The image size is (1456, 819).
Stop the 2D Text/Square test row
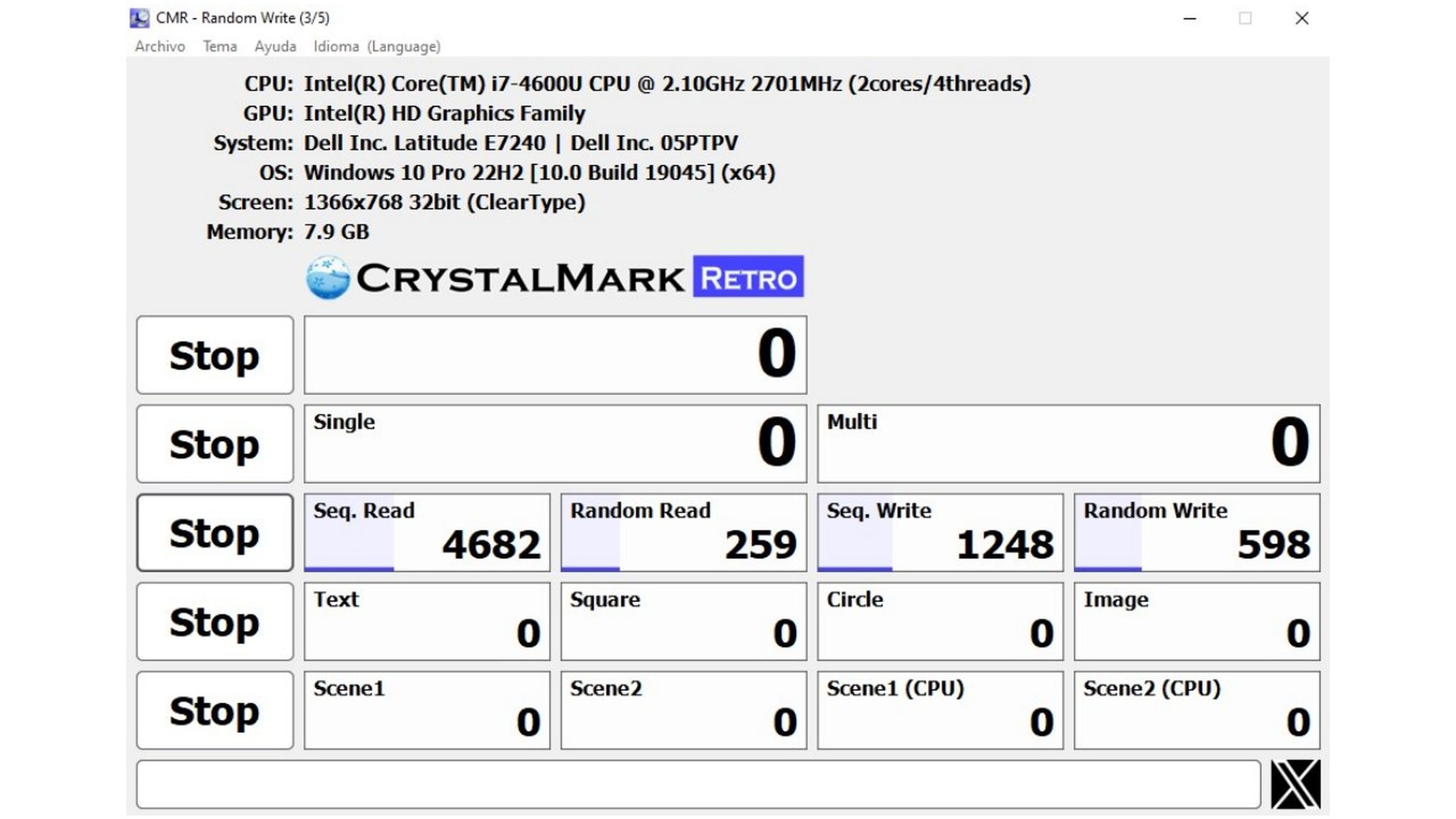[x=215, y=621]
